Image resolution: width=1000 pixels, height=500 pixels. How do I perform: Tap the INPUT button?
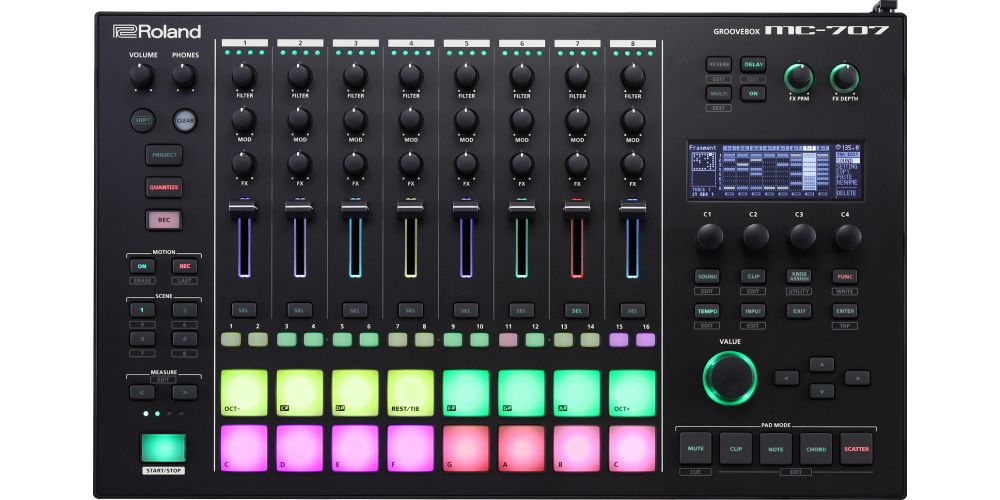(x=753, y=311)
